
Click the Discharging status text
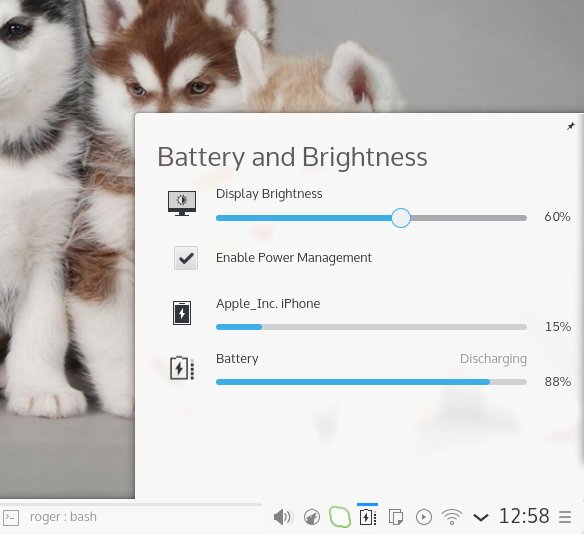coord(493,359)
